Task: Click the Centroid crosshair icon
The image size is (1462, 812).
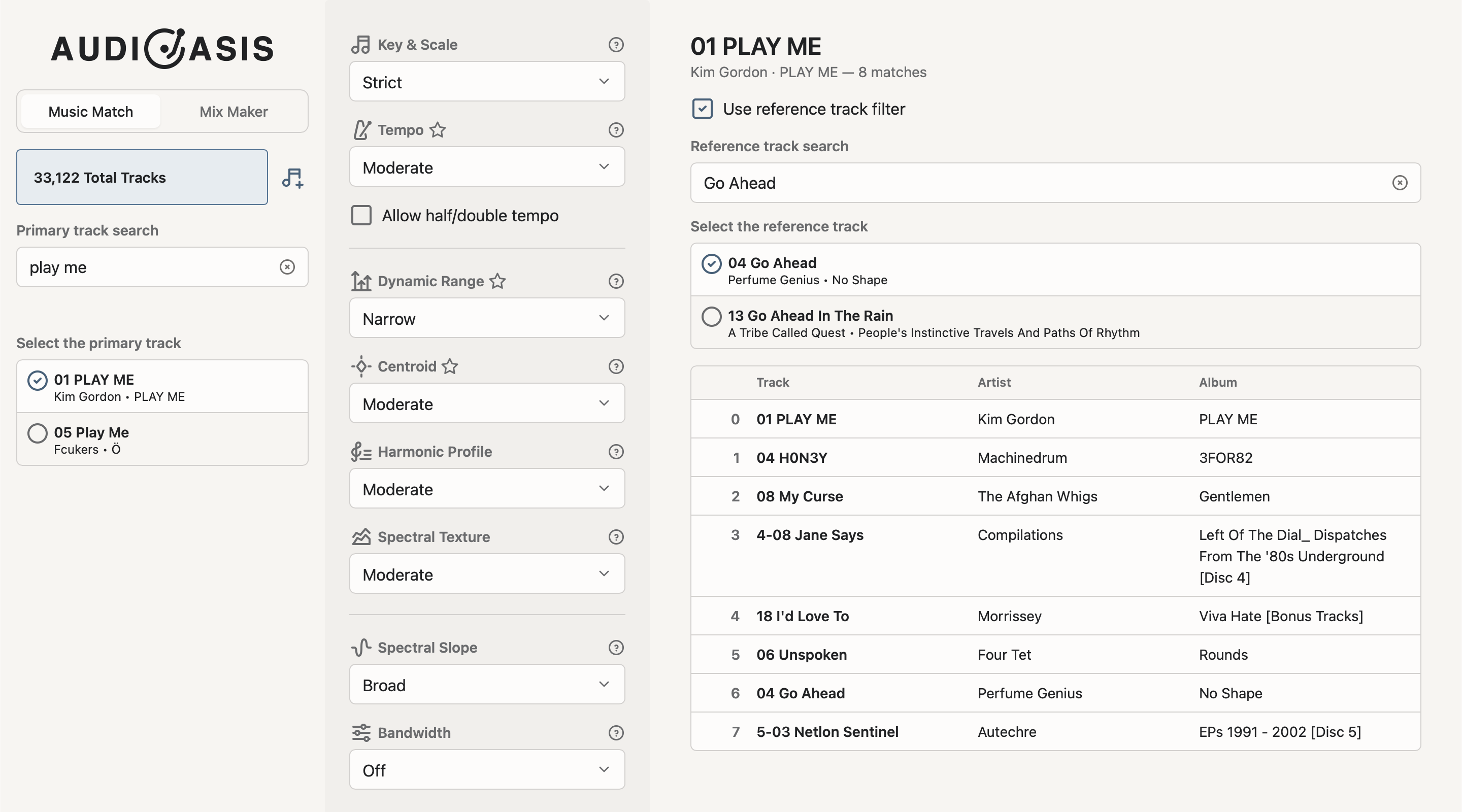Action: [361, 366]
